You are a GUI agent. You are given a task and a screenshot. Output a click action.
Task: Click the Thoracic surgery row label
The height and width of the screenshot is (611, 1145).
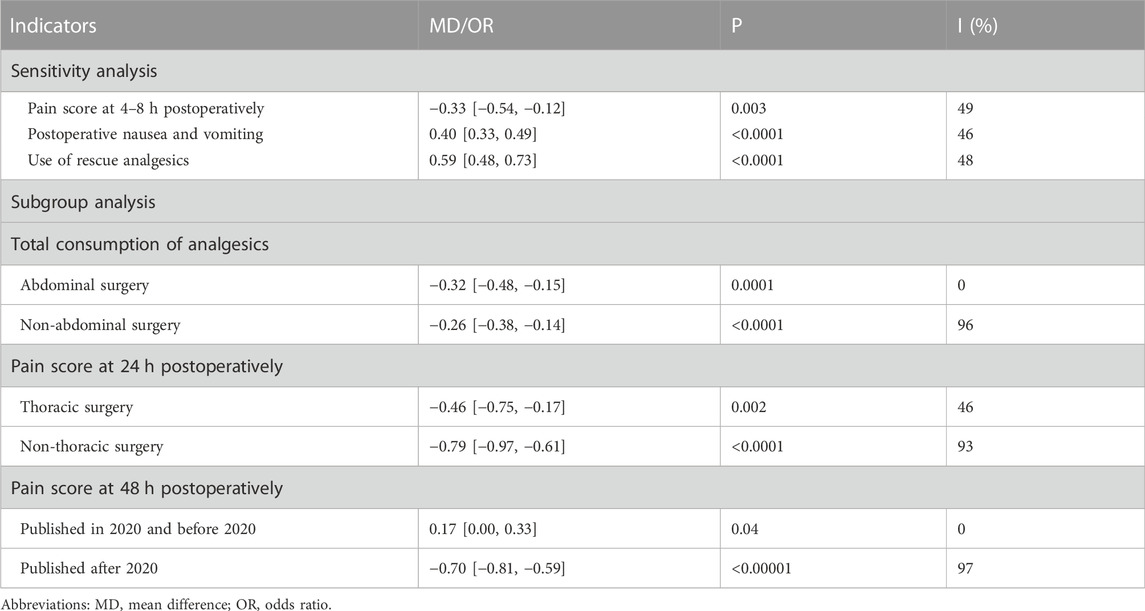(77, 407)
